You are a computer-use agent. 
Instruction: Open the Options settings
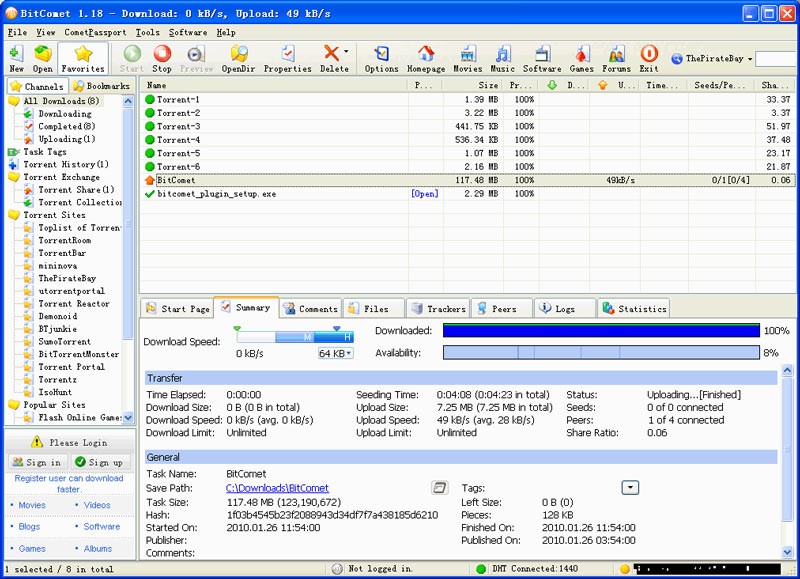[381, 58]
